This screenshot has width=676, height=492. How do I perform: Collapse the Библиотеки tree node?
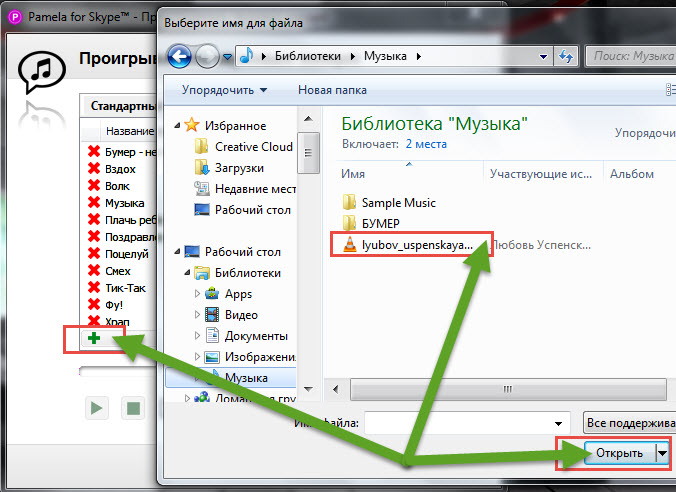click(x=187, y=273)
